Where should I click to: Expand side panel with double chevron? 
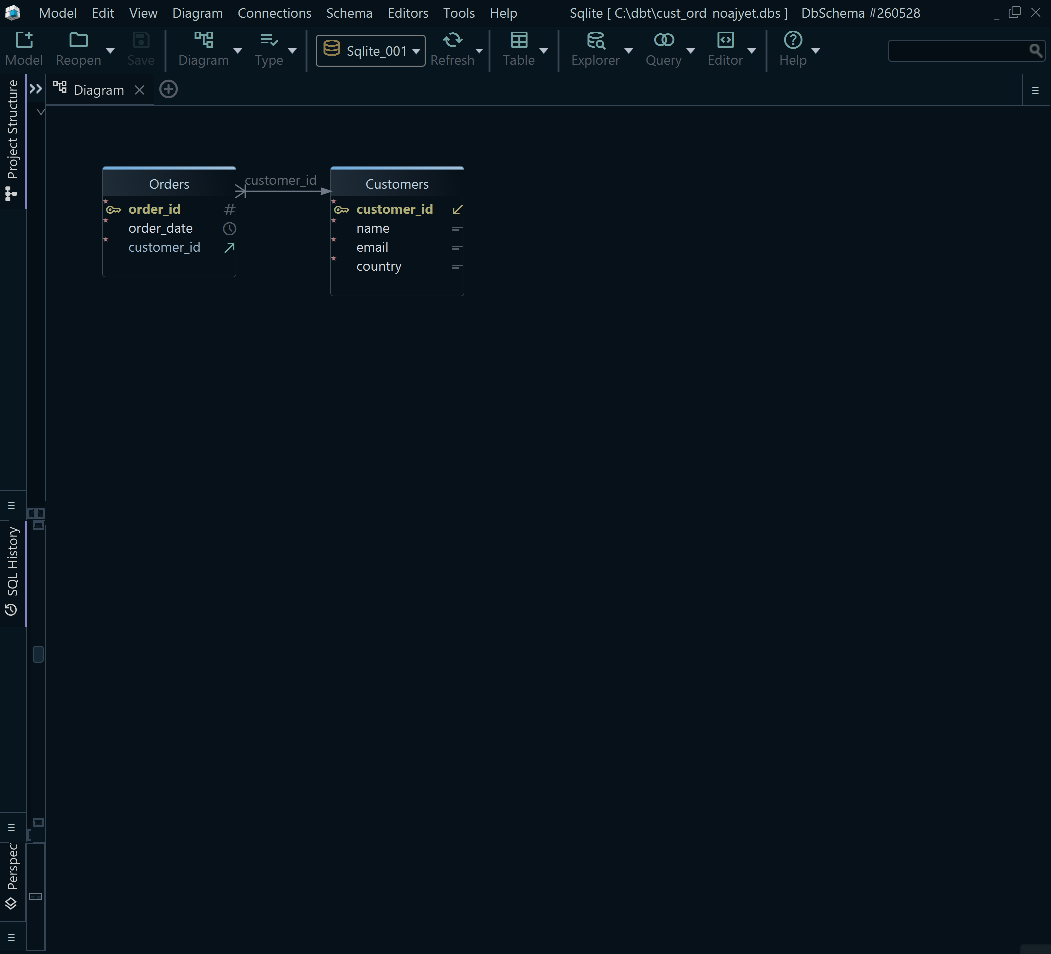(36, 88)
